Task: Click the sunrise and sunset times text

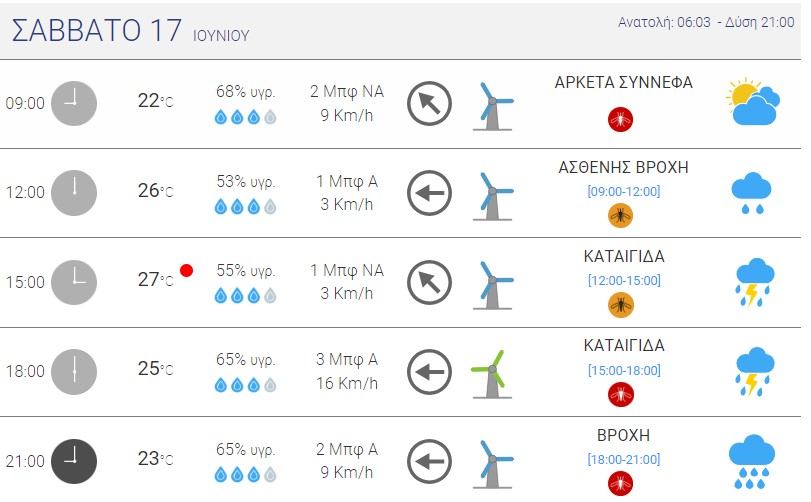Action: point(706,22)
